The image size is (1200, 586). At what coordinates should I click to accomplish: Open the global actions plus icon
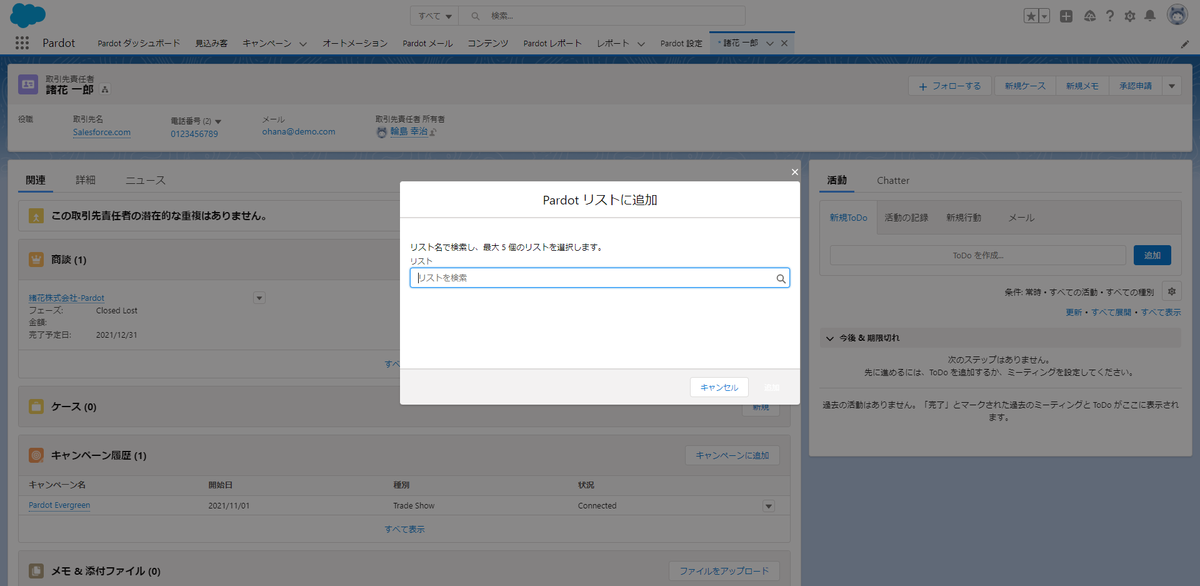[x=1067, y=16]
